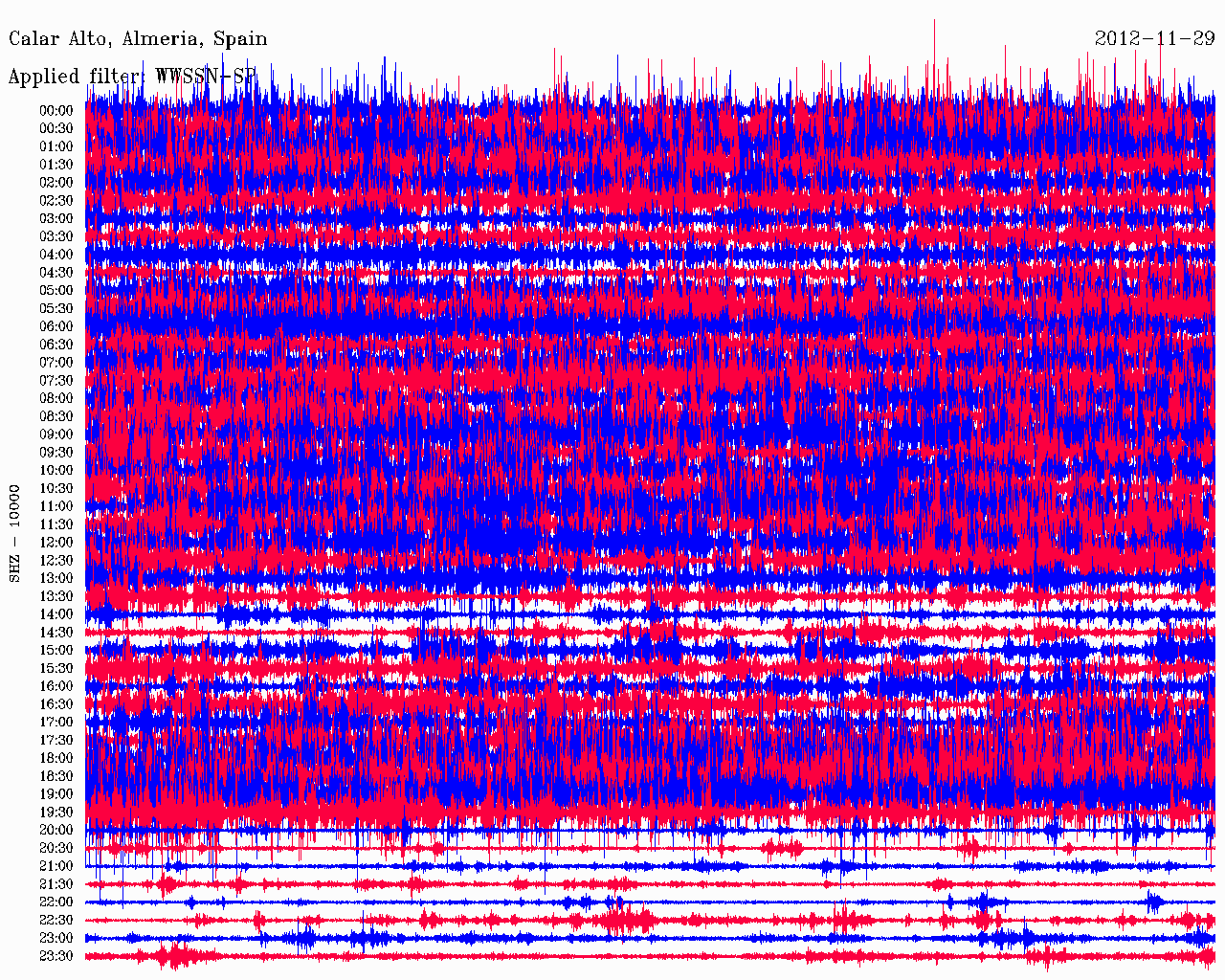The height and width of the screenshot is (980, 1225).
Task: Select the 02:00 time label
Action: [x=56, y=183]
